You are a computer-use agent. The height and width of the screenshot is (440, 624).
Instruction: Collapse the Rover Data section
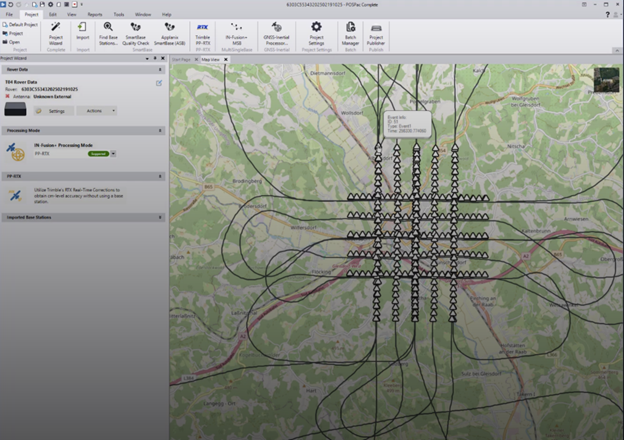160,69
